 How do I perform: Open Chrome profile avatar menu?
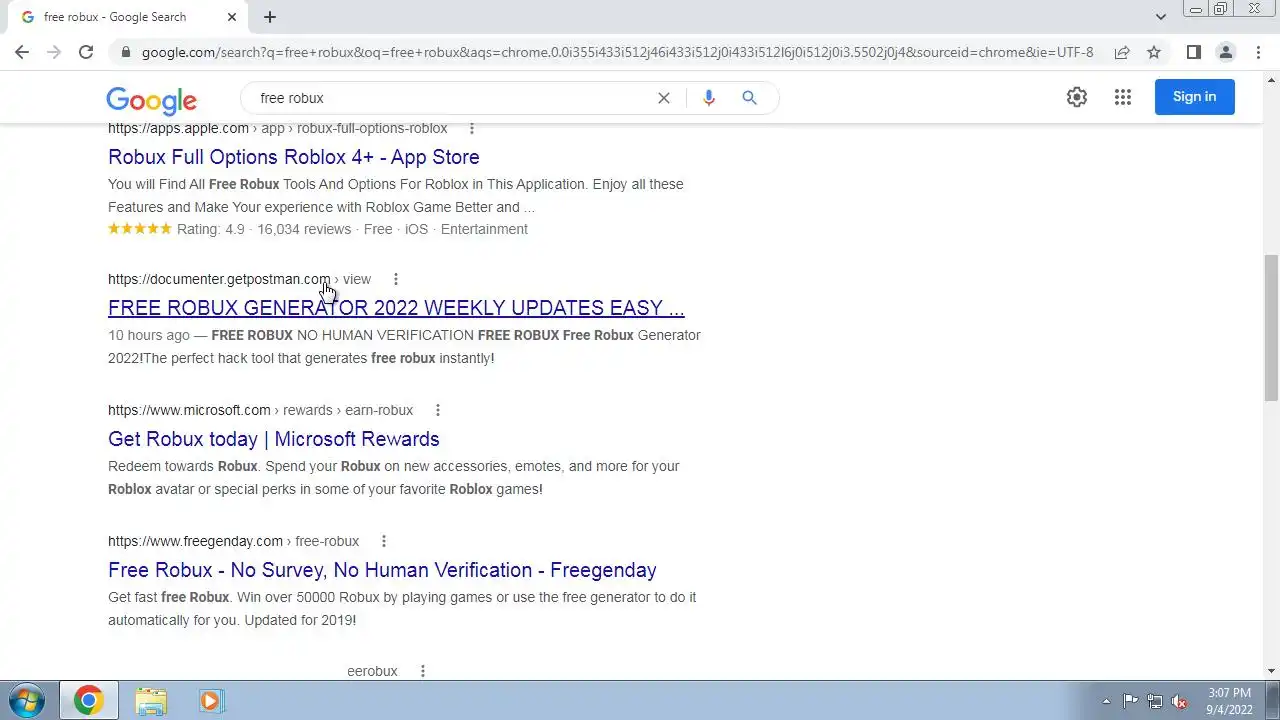click(x=1225, y=52)
